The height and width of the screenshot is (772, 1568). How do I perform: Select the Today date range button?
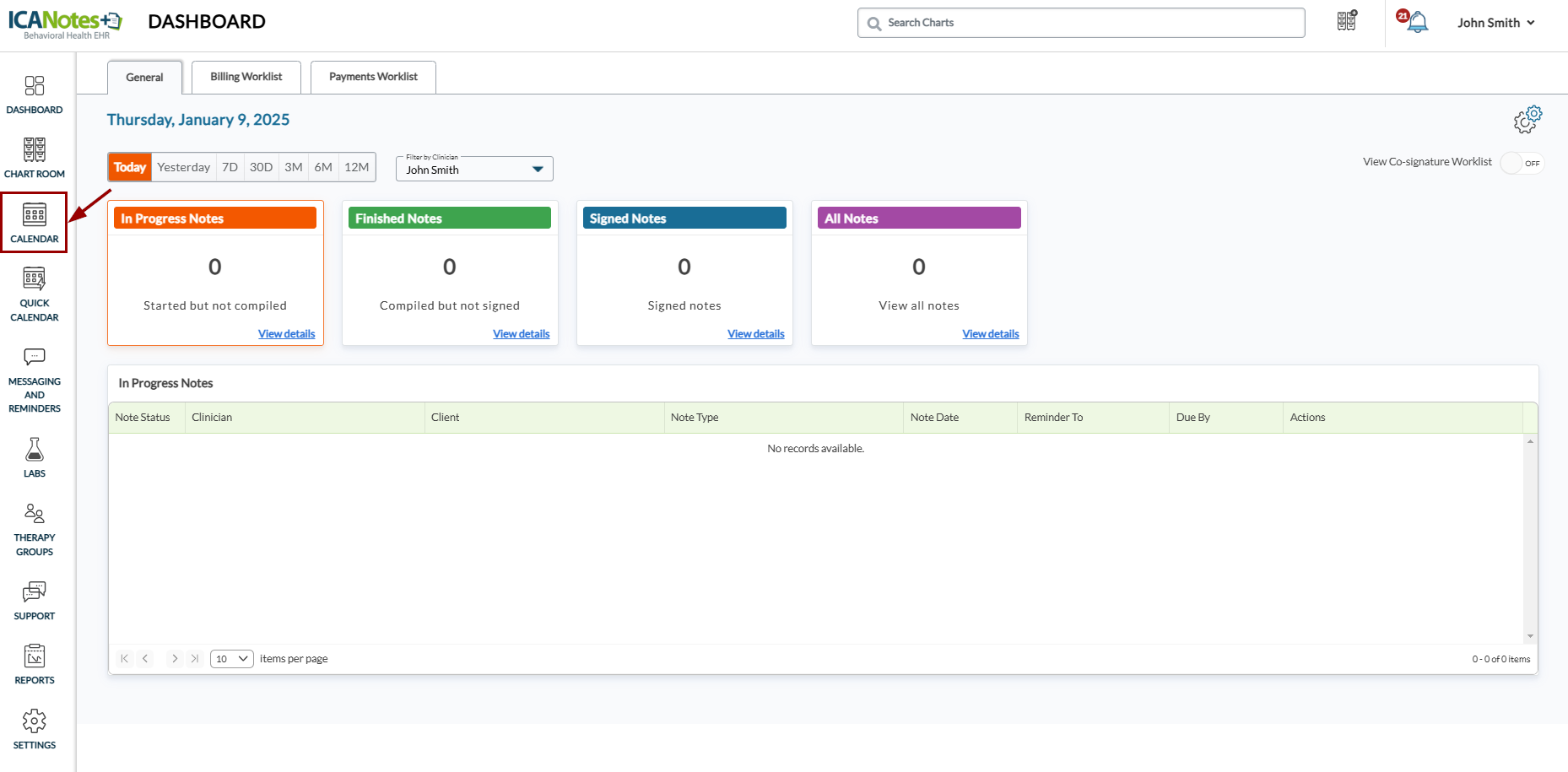click(130, 167)
